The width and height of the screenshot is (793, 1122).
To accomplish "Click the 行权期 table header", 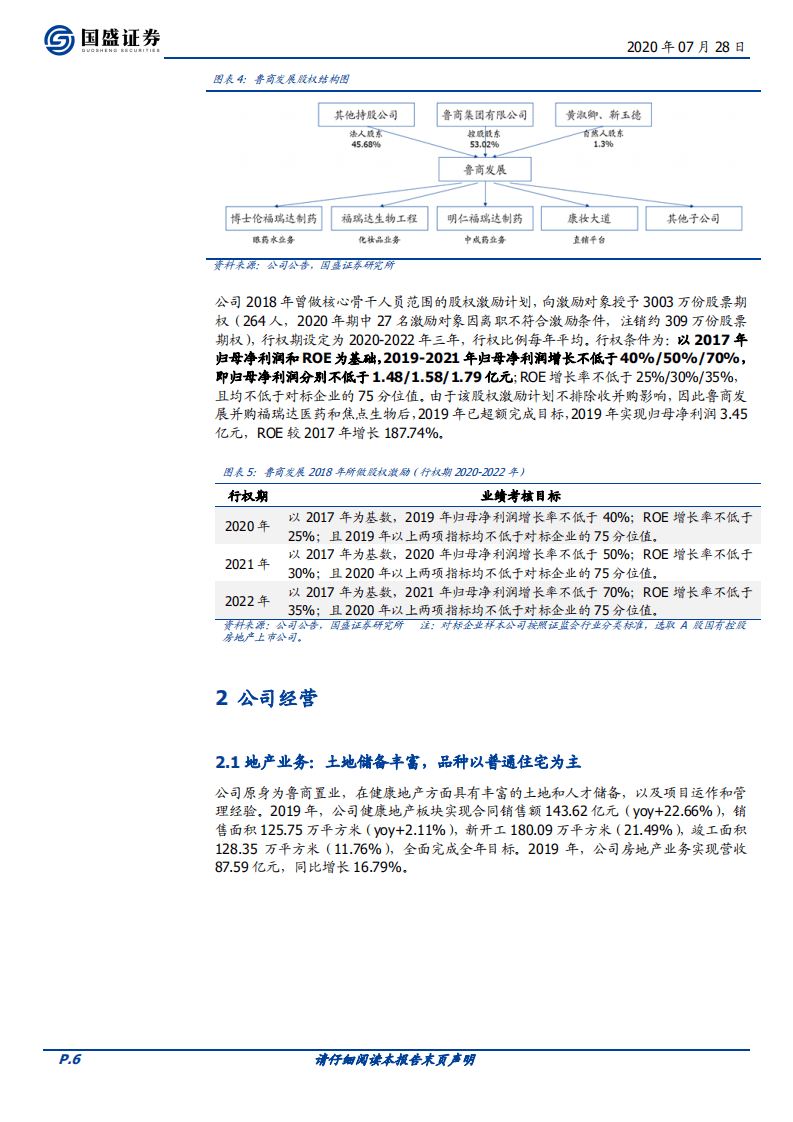I will pyautogui.click(x=248, y=496).
